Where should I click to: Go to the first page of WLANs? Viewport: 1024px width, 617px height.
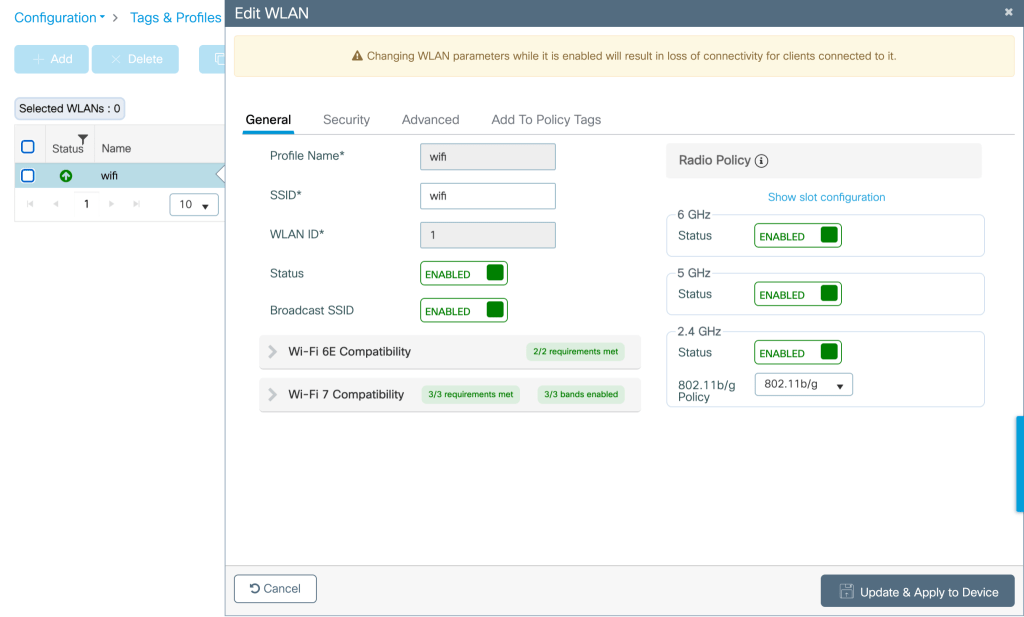(30, 204)
